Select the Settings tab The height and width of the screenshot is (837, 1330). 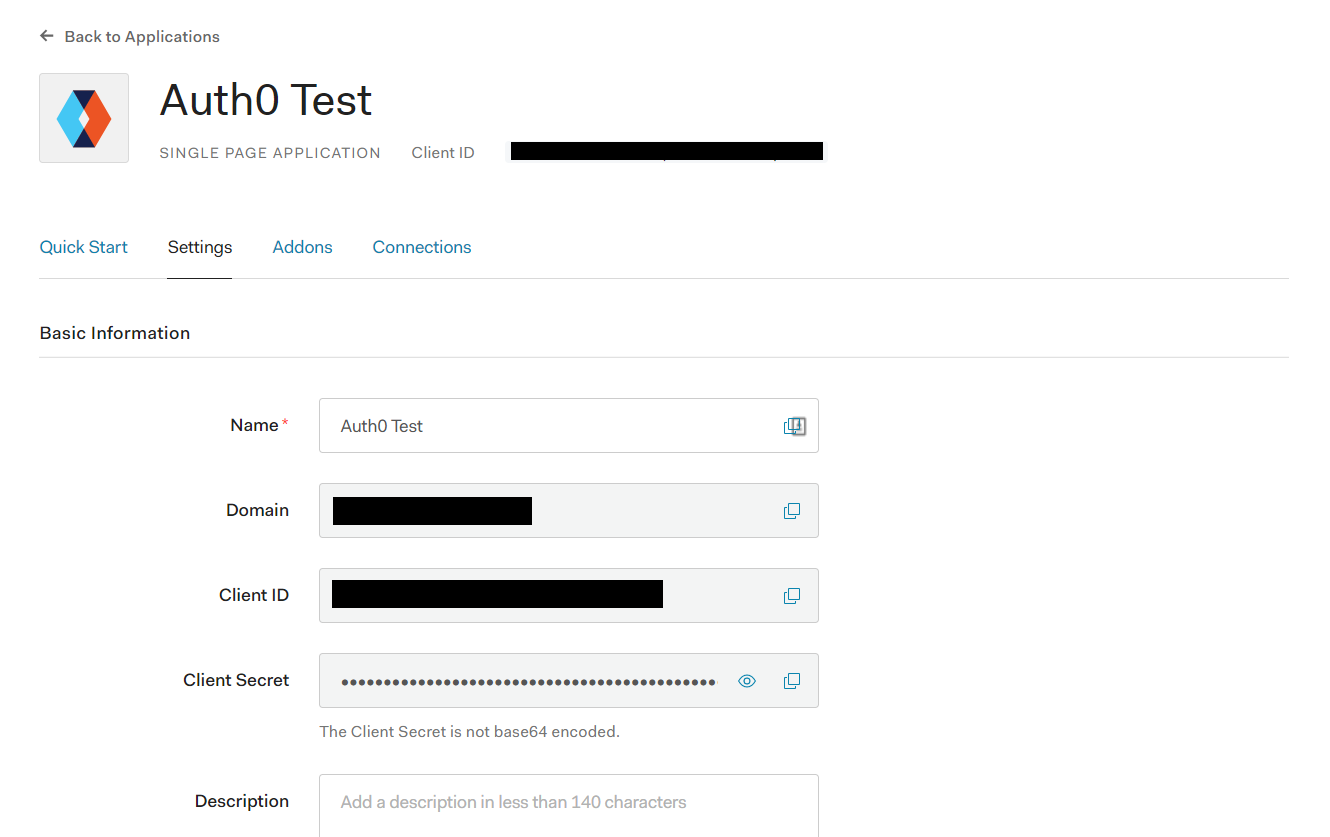[x=200, y=247]
